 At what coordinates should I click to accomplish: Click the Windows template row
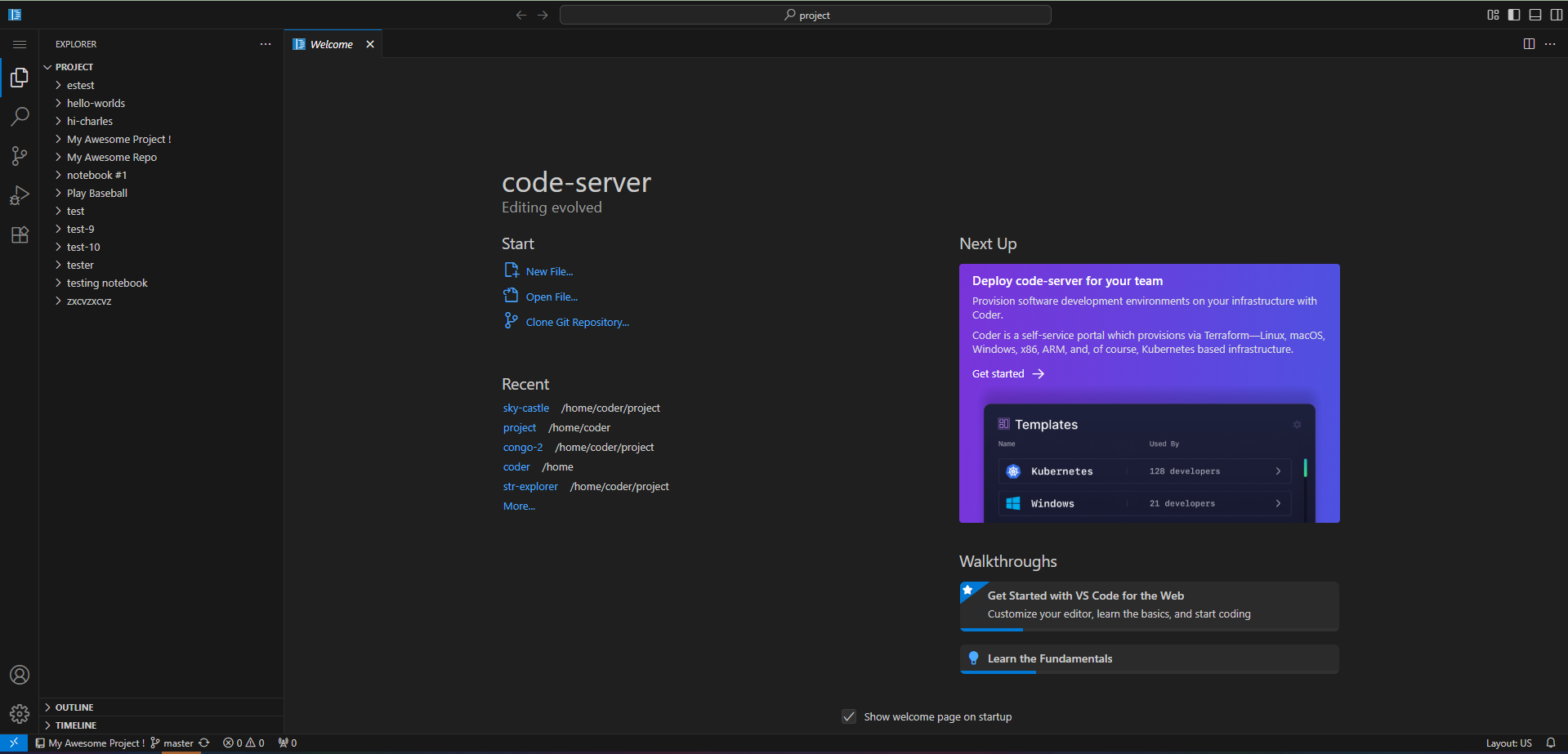click(1144, 503)
